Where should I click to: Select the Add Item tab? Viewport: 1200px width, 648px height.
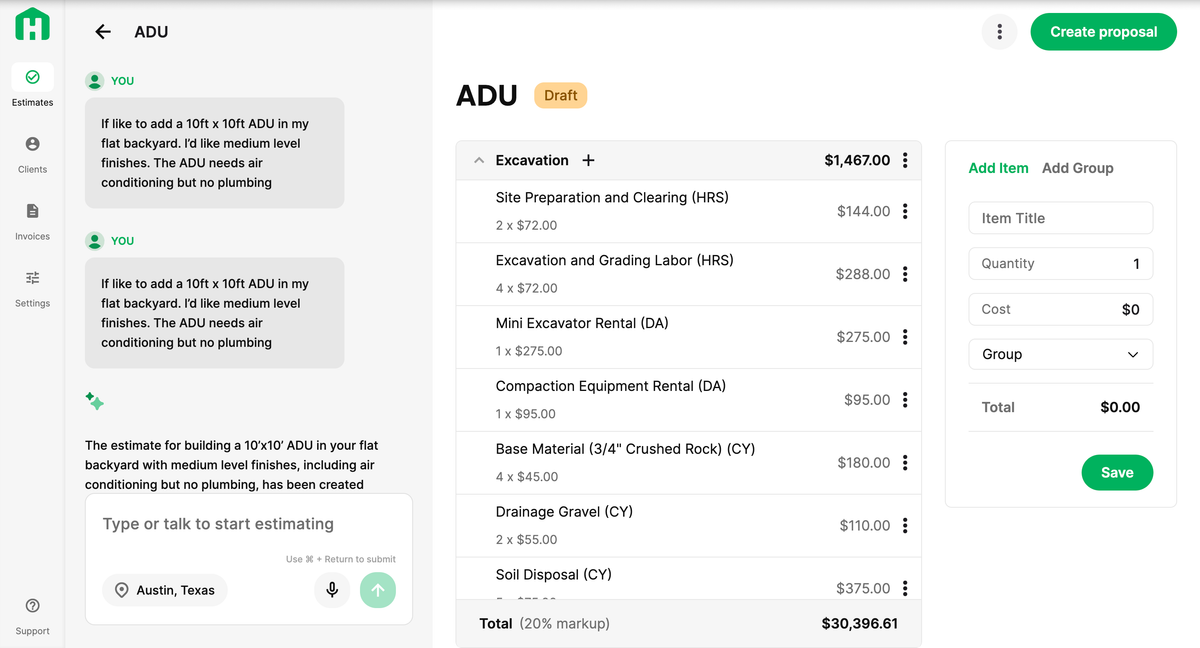pos(998,168)
